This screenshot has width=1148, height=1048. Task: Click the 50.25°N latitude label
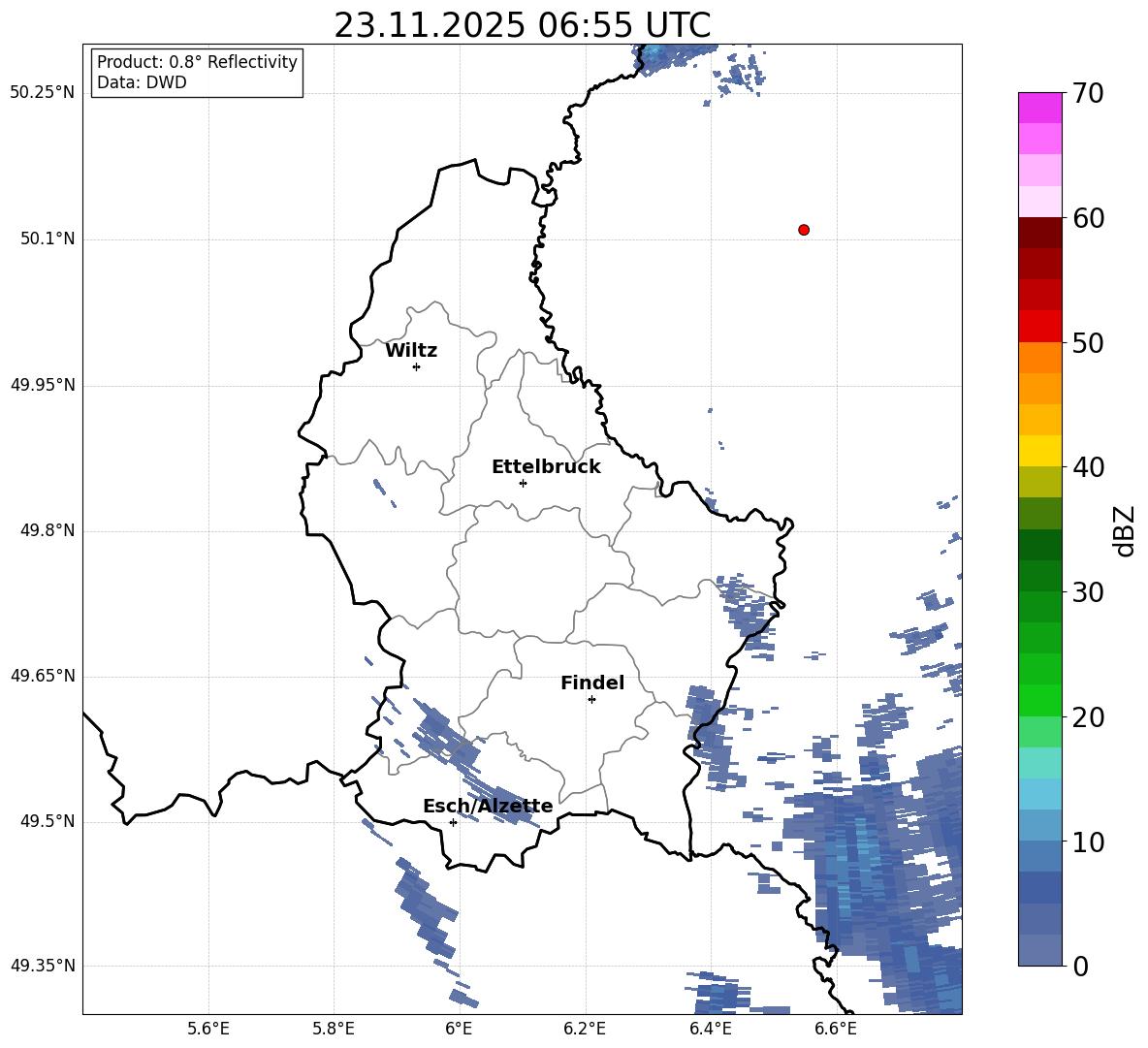43,93
